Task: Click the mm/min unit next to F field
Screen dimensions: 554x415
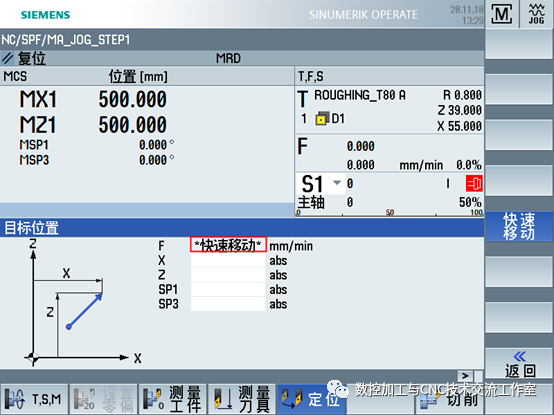Action: pos(291,246)
